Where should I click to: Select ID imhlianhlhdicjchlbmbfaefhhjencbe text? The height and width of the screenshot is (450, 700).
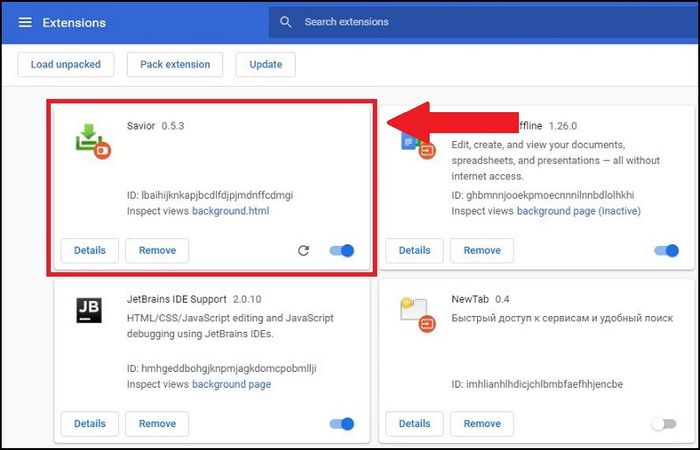tap(544, 384)
